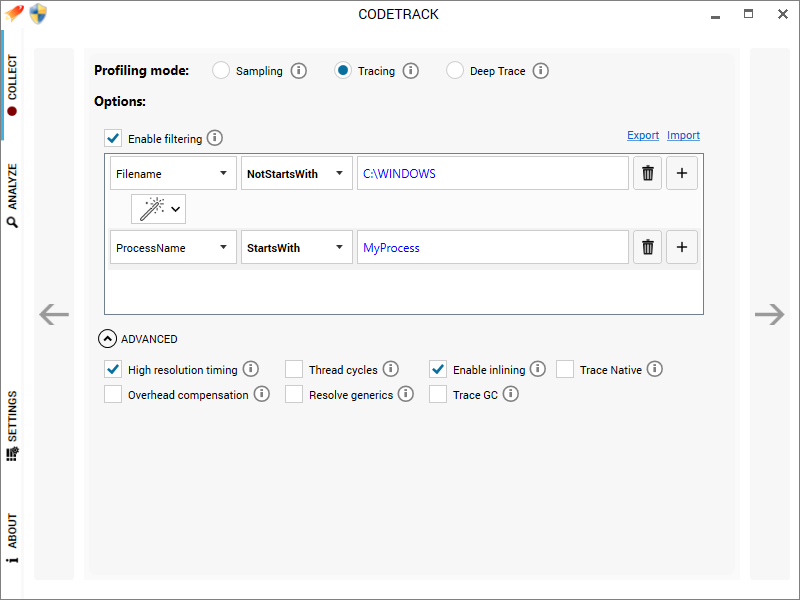
Task: Go back with the left arrow
Action: pyautogui.click(x=54, y=314)
